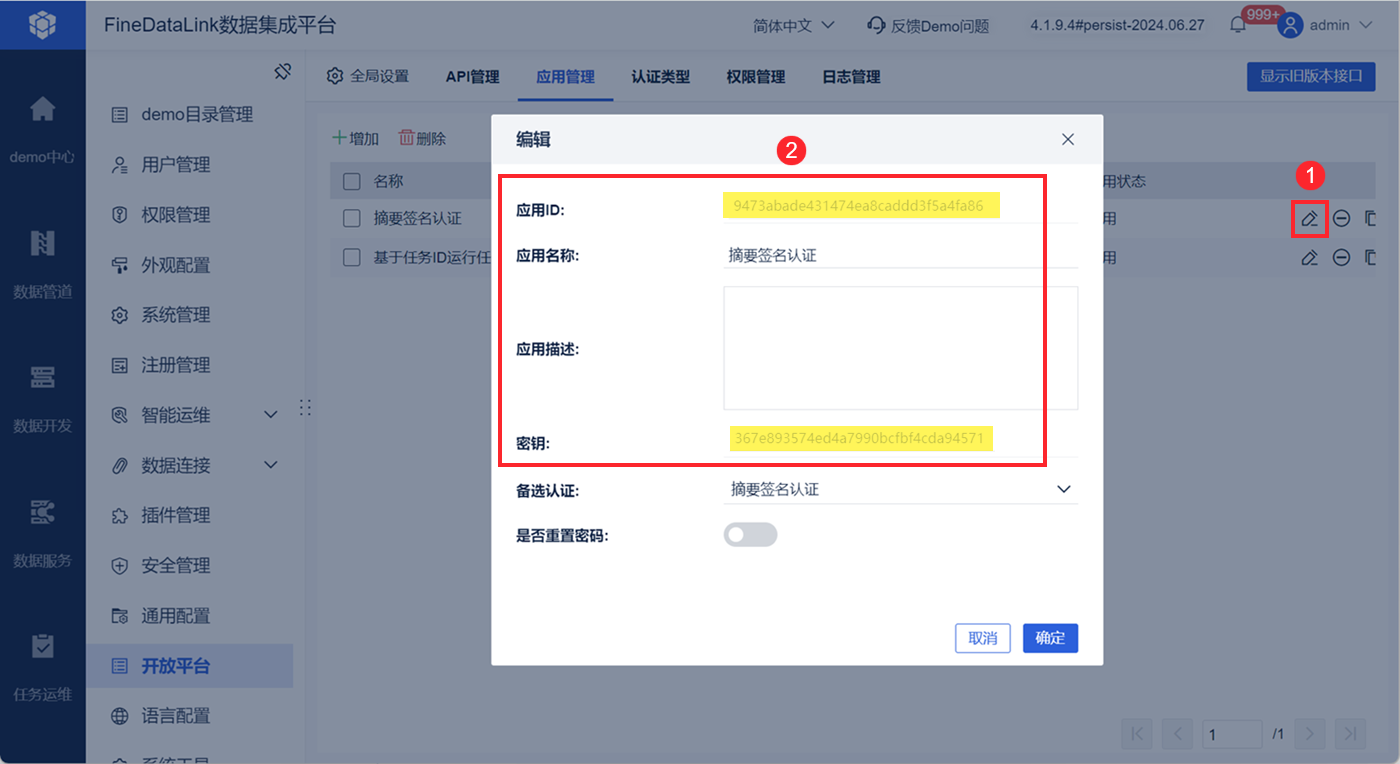This screenshot has height=764, width=1400.
Task: Click the copy icon for 摘要签名认证 row
Action: pyautogui.click(x=1370, y=218)
